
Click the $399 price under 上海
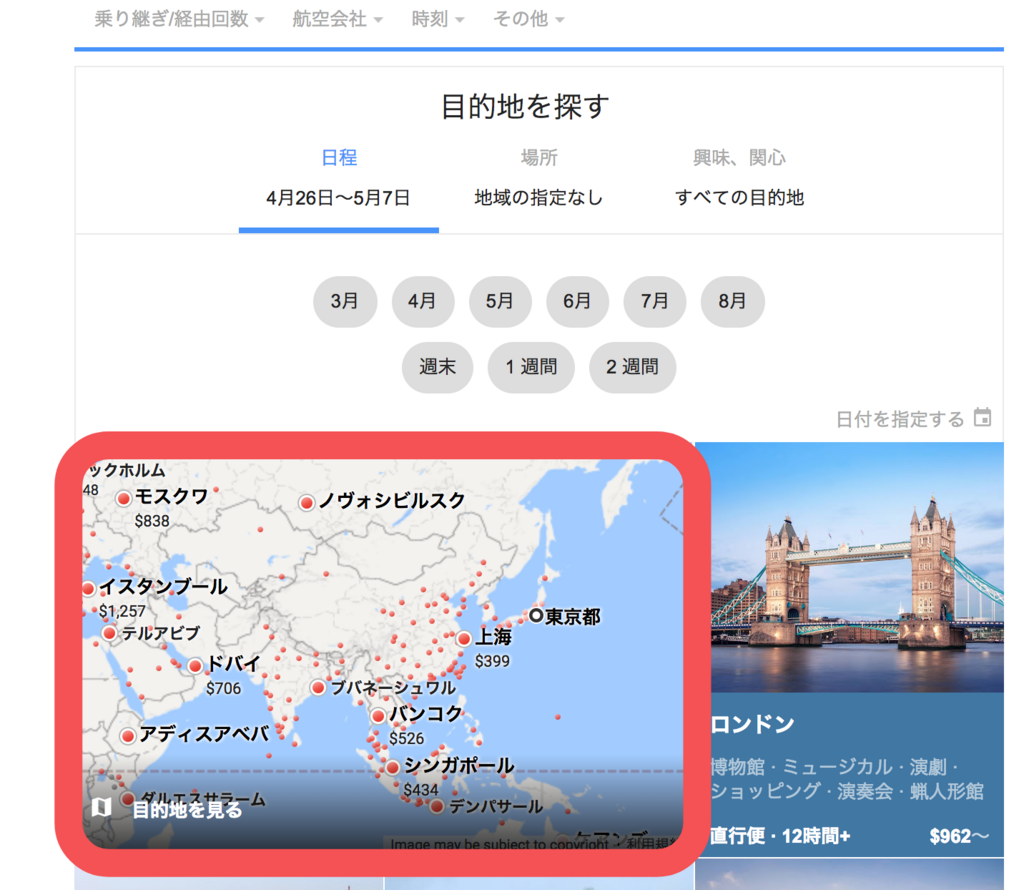pos(492,661)
